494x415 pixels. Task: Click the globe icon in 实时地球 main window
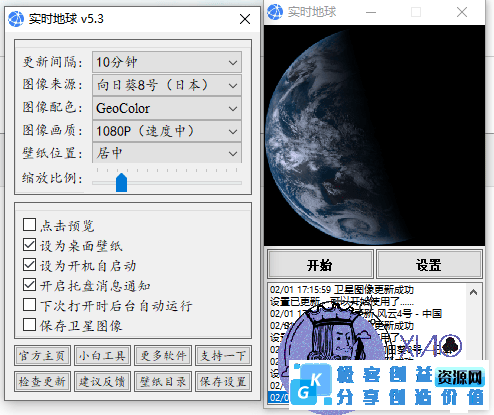[275, 12]
